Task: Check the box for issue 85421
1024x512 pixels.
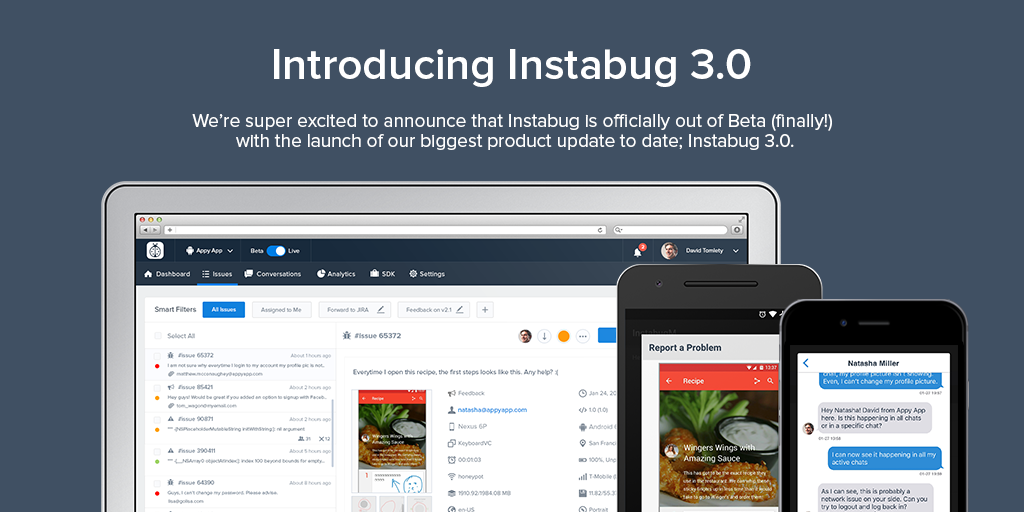Action: pos(157,387)
